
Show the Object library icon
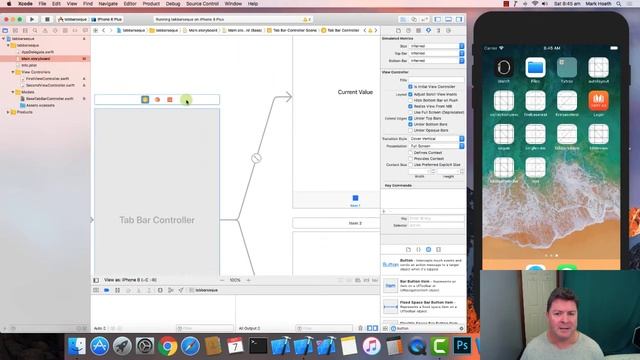click(x=428, y=249)
